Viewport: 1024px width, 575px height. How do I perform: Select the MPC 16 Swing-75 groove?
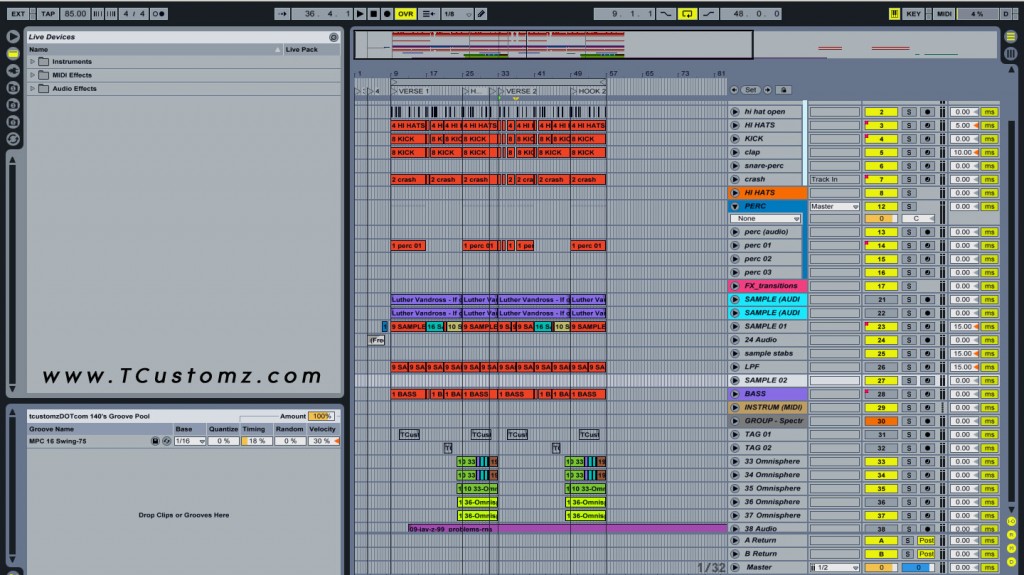[57, 441]
